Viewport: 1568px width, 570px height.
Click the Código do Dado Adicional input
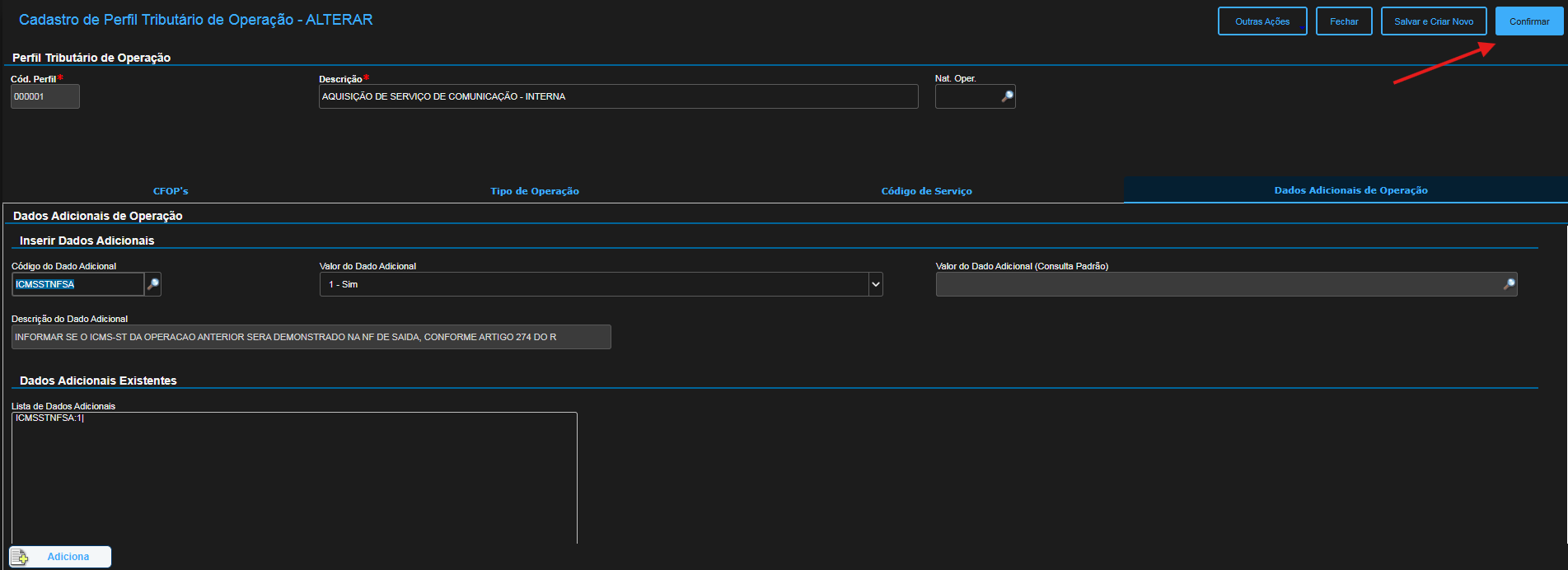[x=78, y=284]
